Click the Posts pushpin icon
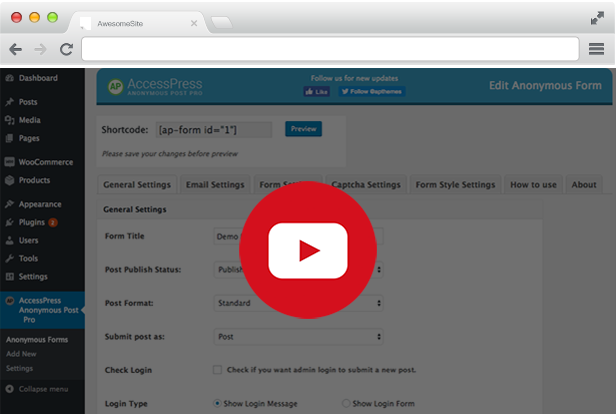The height and width of the screenshot is (414, 616). 10,102
